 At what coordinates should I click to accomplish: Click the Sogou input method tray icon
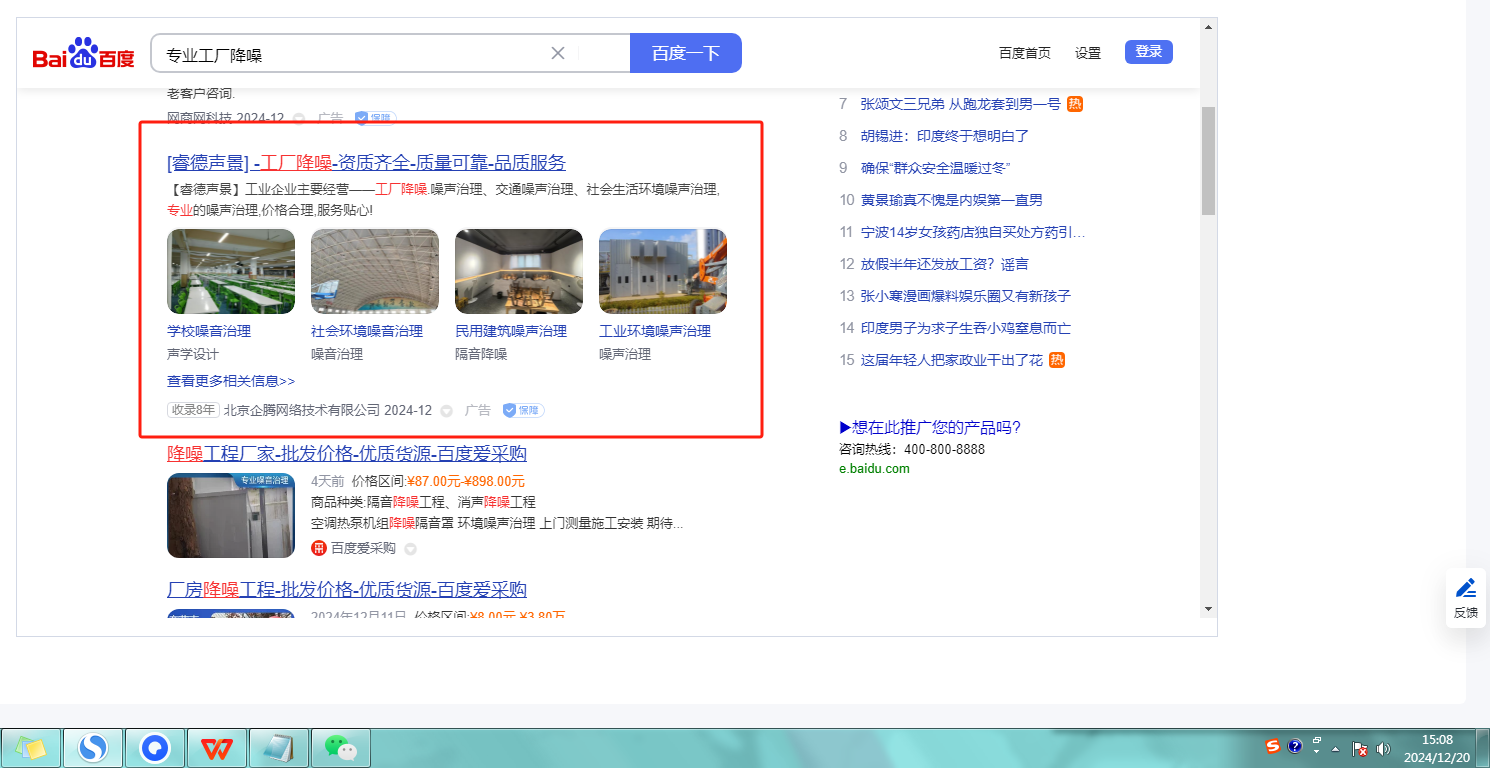(1273, 746)
